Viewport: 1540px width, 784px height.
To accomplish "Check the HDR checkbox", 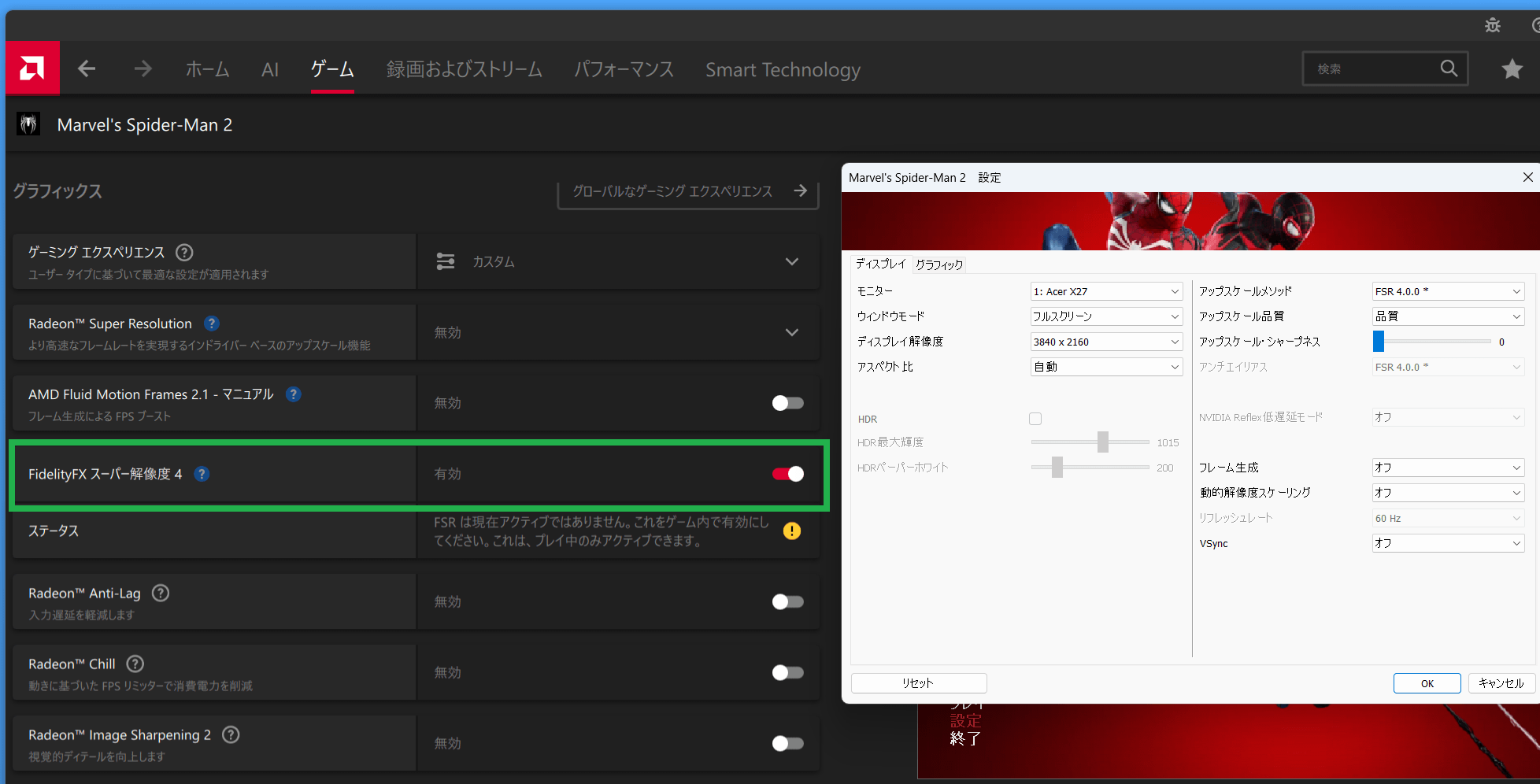I will [1035, 419].
